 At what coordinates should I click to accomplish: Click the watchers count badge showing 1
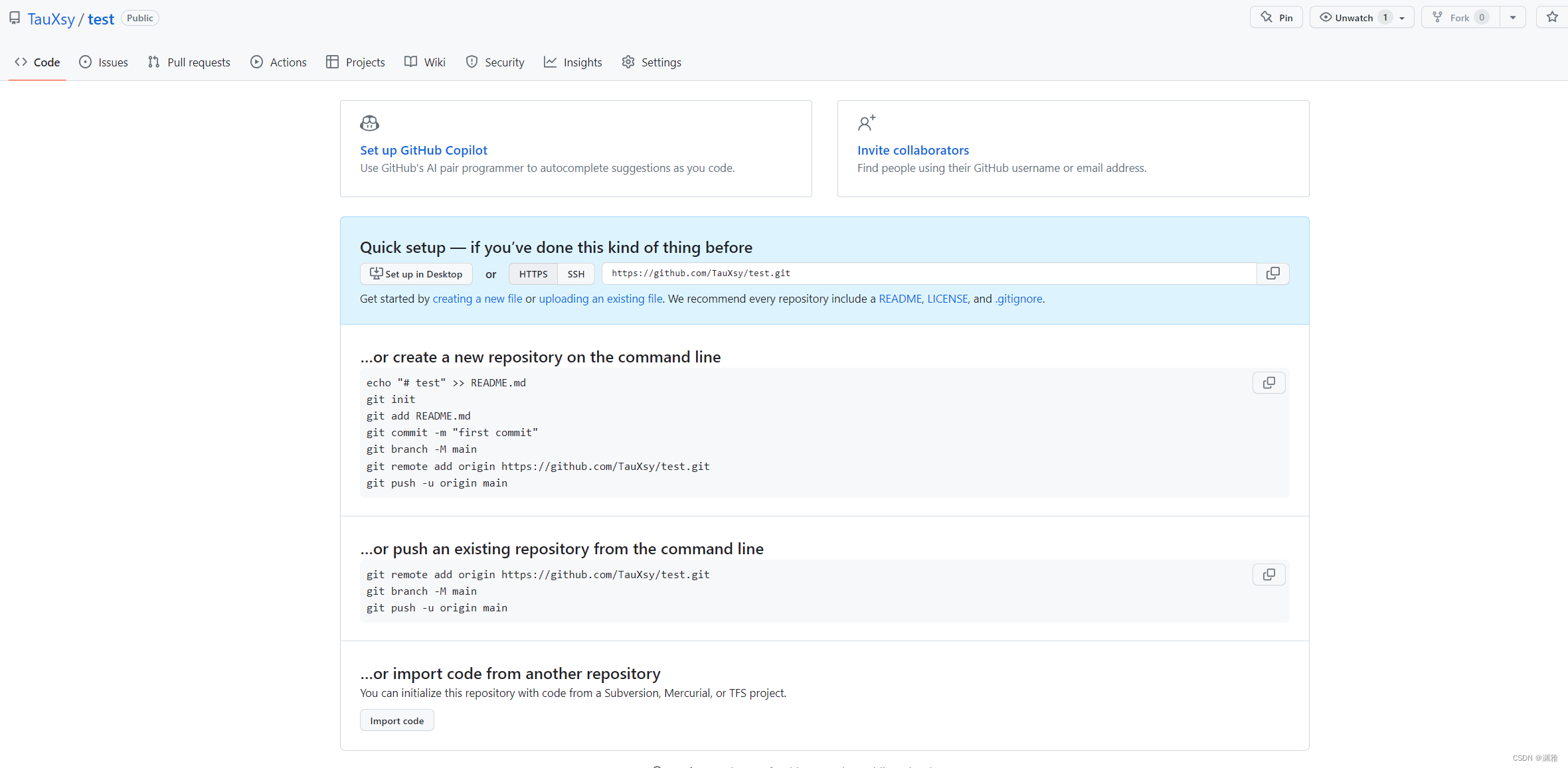1385,17
